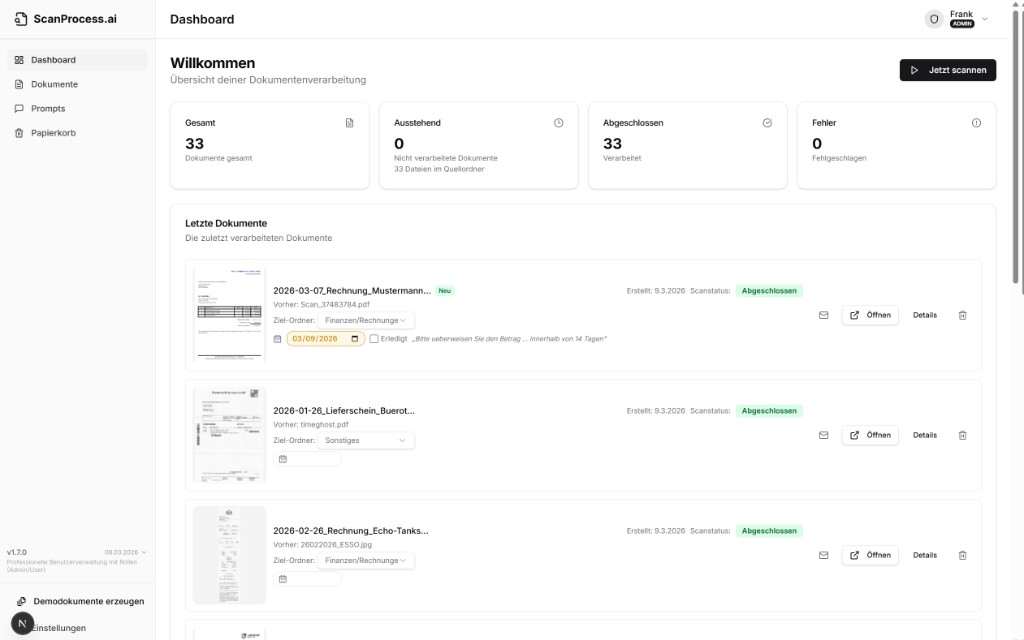Expand the v1.7.0 version info chevron
The image size is (1024, 640).
144,552
